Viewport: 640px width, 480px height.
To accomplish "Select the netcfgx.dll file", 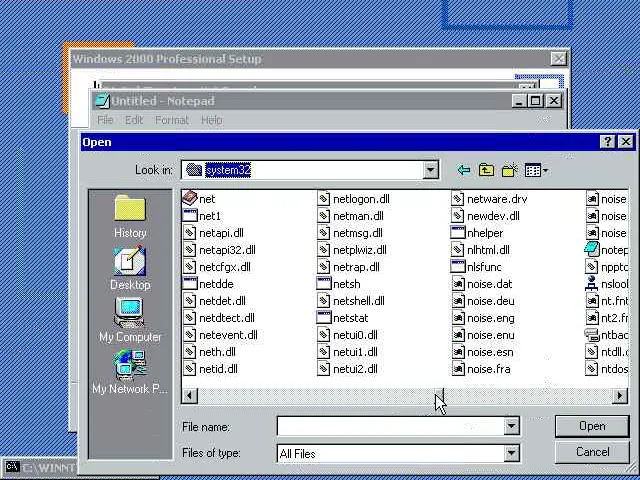I will (x=217, y=267).
